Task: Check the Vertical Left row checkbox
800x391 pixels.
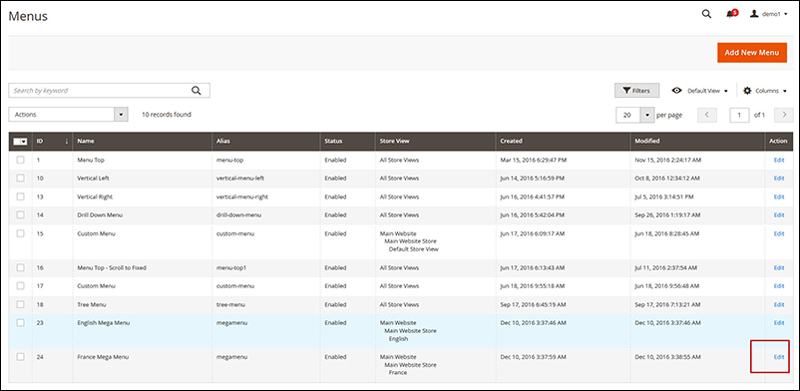Action: 20,178
